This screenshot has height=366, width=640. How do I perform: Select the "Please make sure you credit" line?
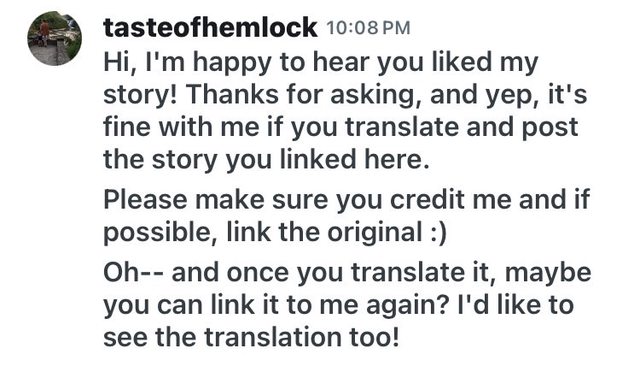[347, 200]
